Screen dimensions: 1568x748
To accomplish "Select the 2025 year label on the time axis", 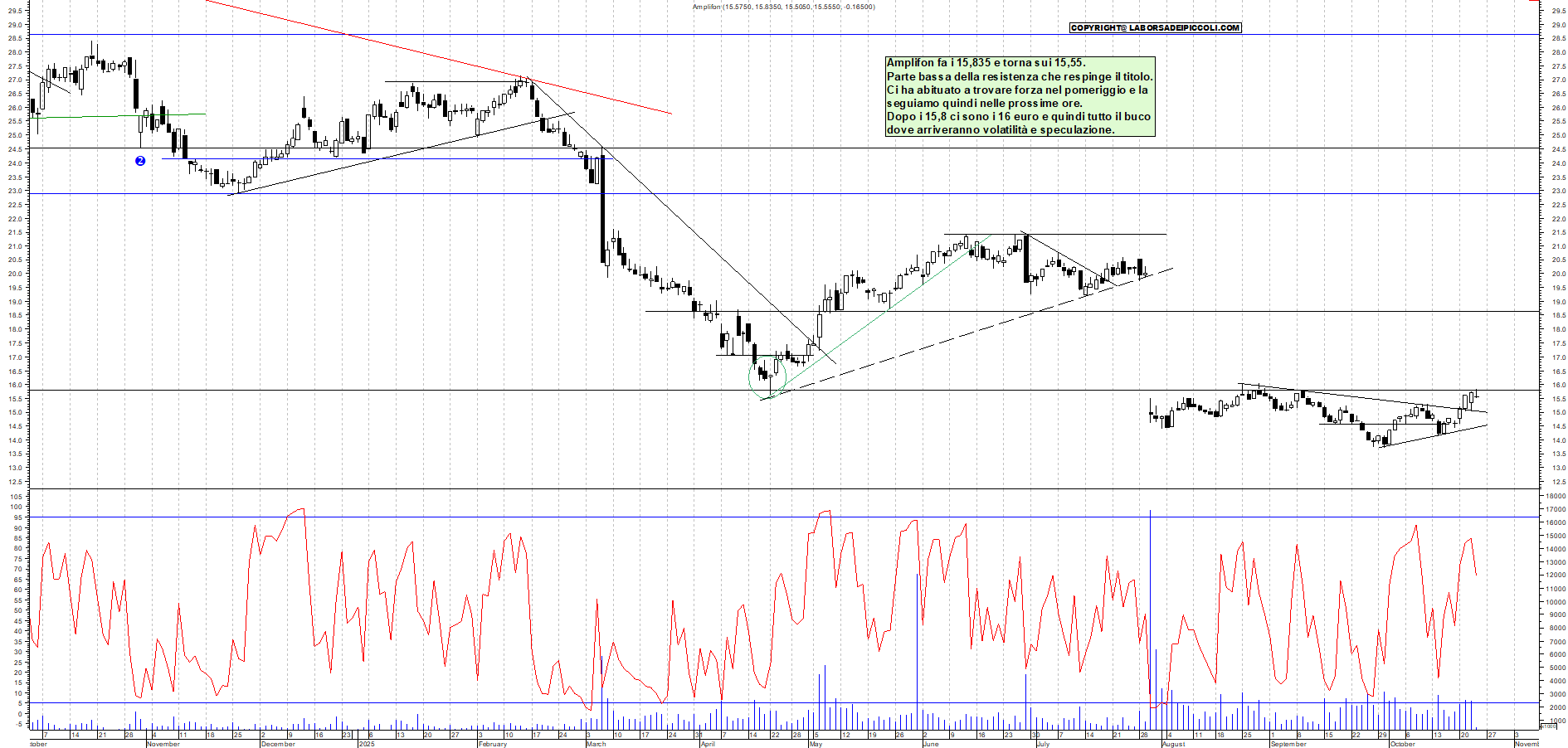I will point(367,744).
